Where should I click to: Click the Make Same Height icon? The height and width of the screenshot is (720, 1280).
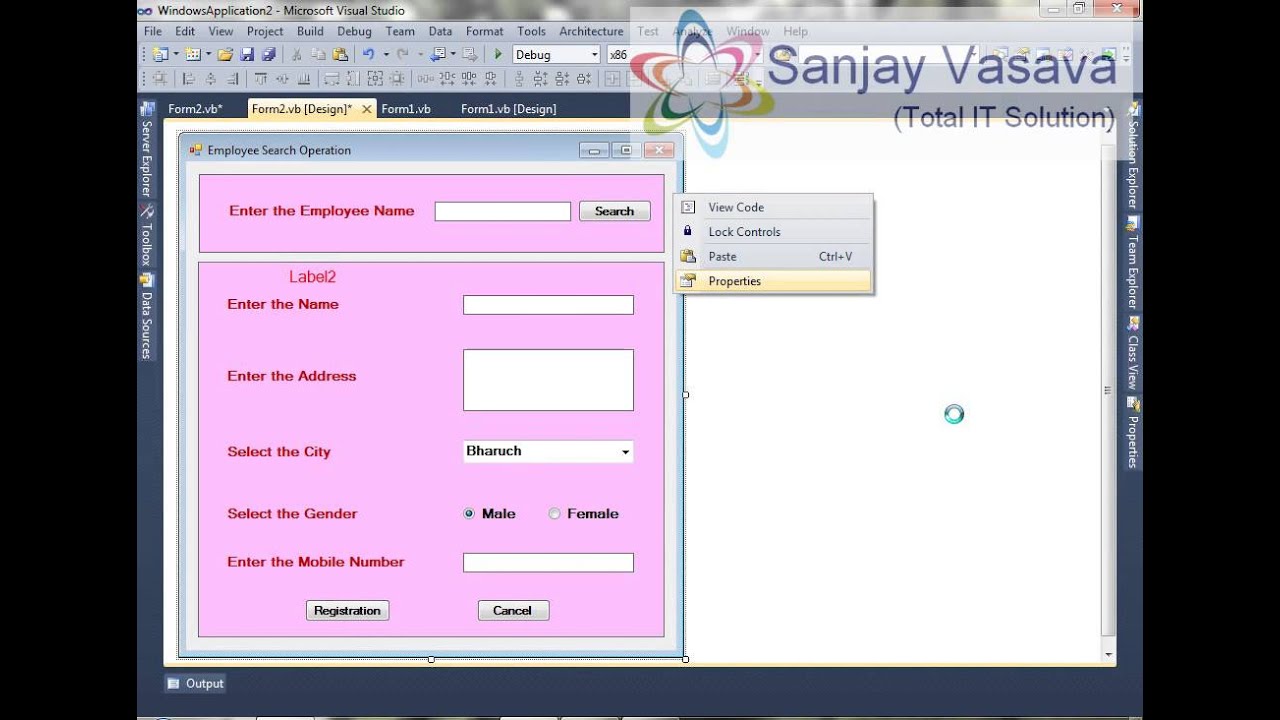point(354,79)
